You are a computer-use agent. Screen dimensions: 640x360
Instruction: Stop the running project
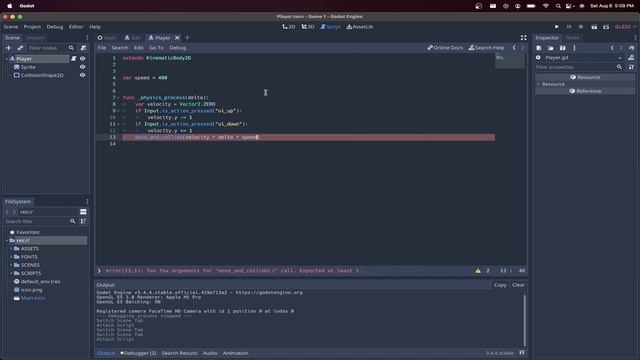point(581,27)
